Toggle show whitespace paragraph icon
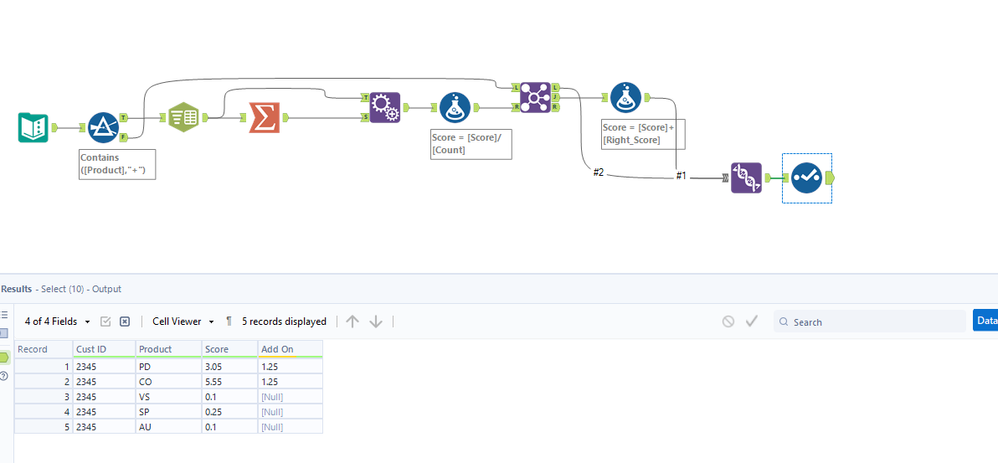This screenshot has height=463, width=998. click(x=228, y=322)
